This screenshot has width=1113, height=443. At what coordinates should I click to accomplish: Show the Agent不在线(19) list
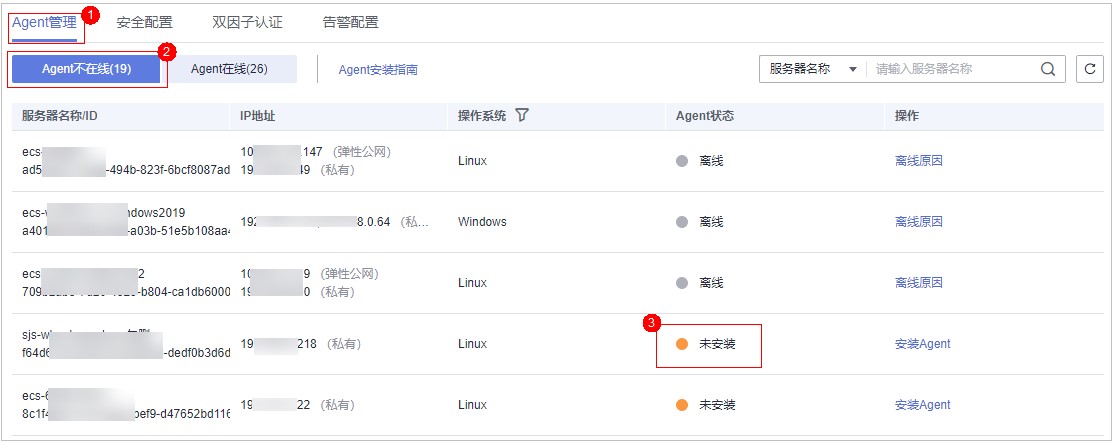coord(86,69)
